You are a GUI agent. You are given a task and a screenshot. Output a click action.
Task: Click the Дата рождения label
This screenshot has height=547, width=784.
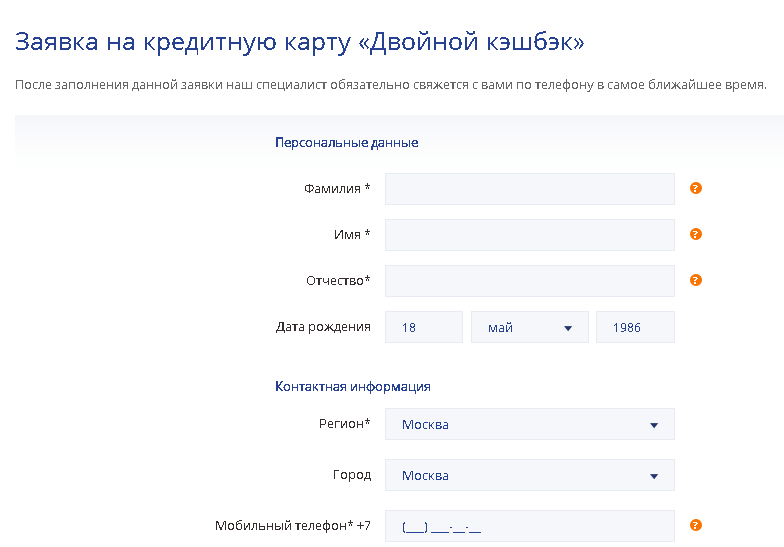pyautogui.click(x=323, y=327)
